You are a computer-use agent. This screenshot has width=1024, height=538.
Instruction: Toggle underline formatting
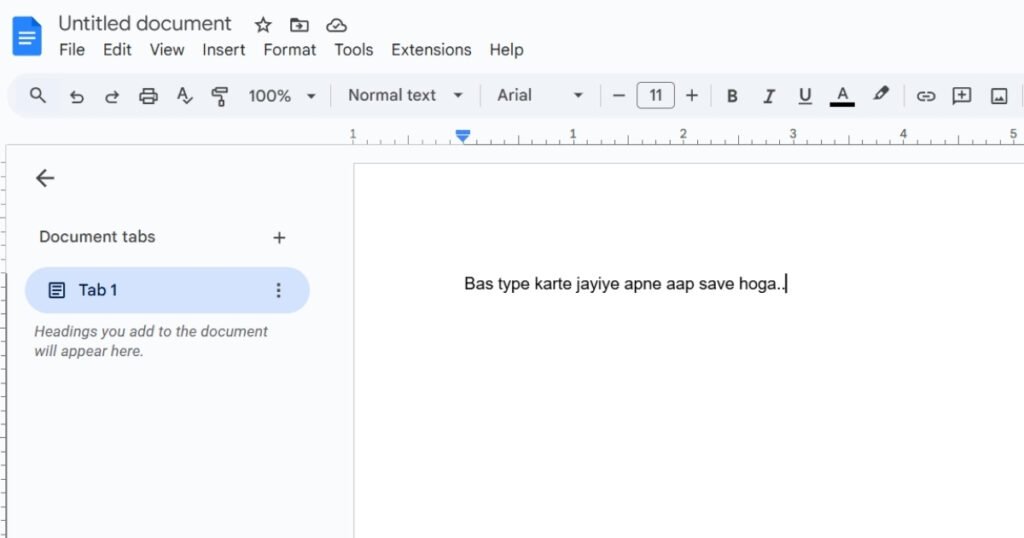point(805,96)
